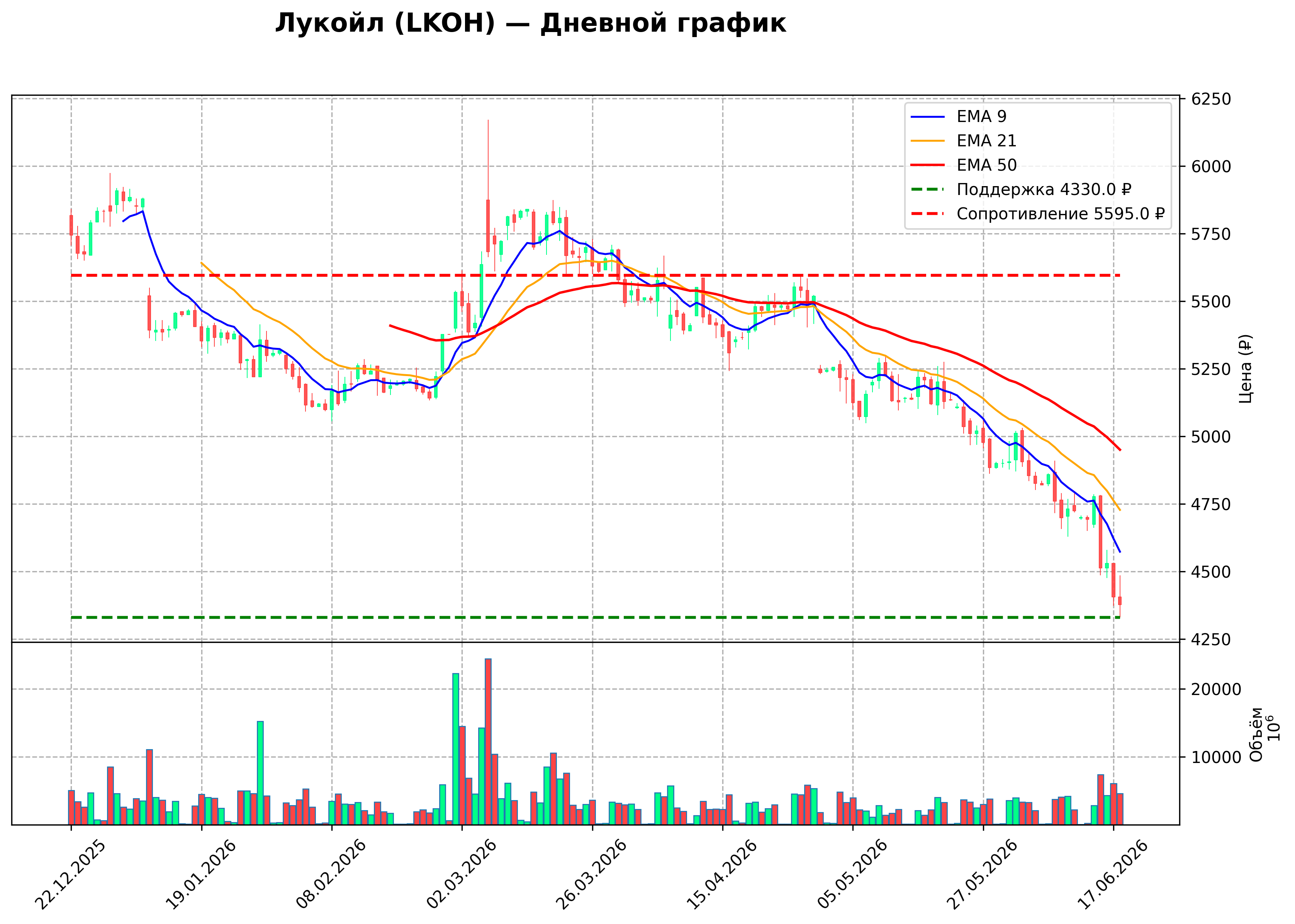Click the 'Поддержка 4330.0 ₽' legend entry

pos(1044,190)
